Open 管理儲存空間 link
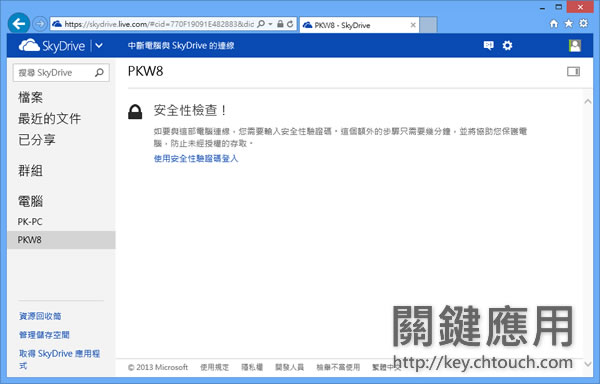Viewport: 600px width, 384px height. (44, 335)
